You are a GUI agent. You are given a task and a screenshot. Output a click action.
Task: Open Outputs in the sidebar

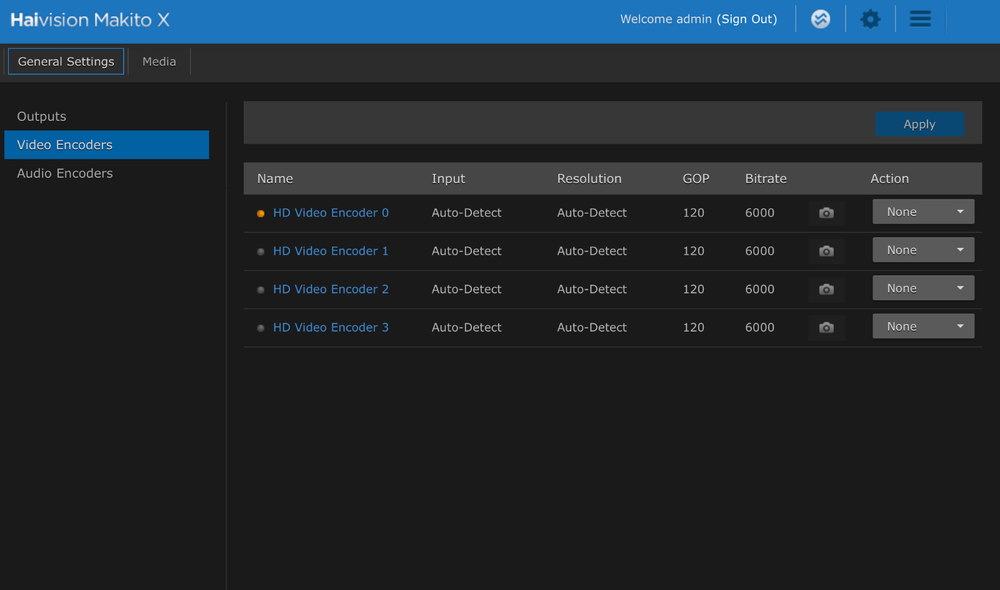coord(42,117)
